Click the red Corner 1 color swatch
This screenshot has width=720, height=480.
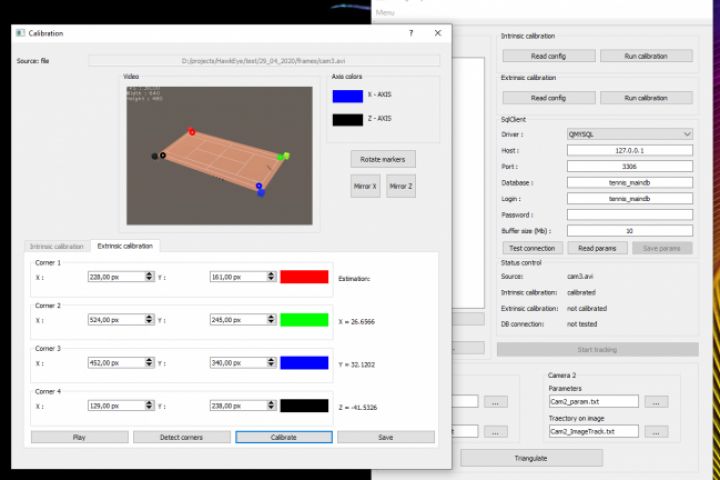(304, 277)
